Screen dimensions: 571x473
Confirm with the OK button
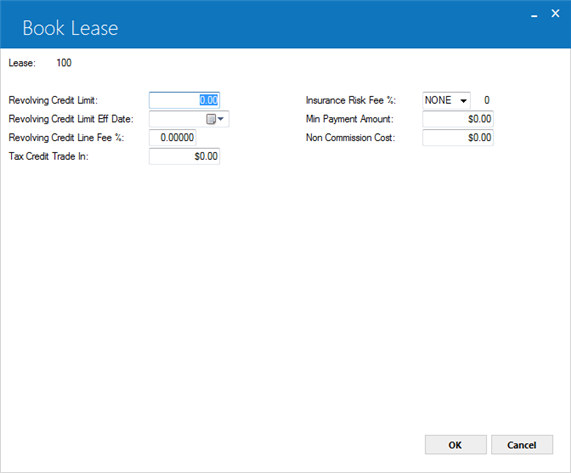click(456, 445)
